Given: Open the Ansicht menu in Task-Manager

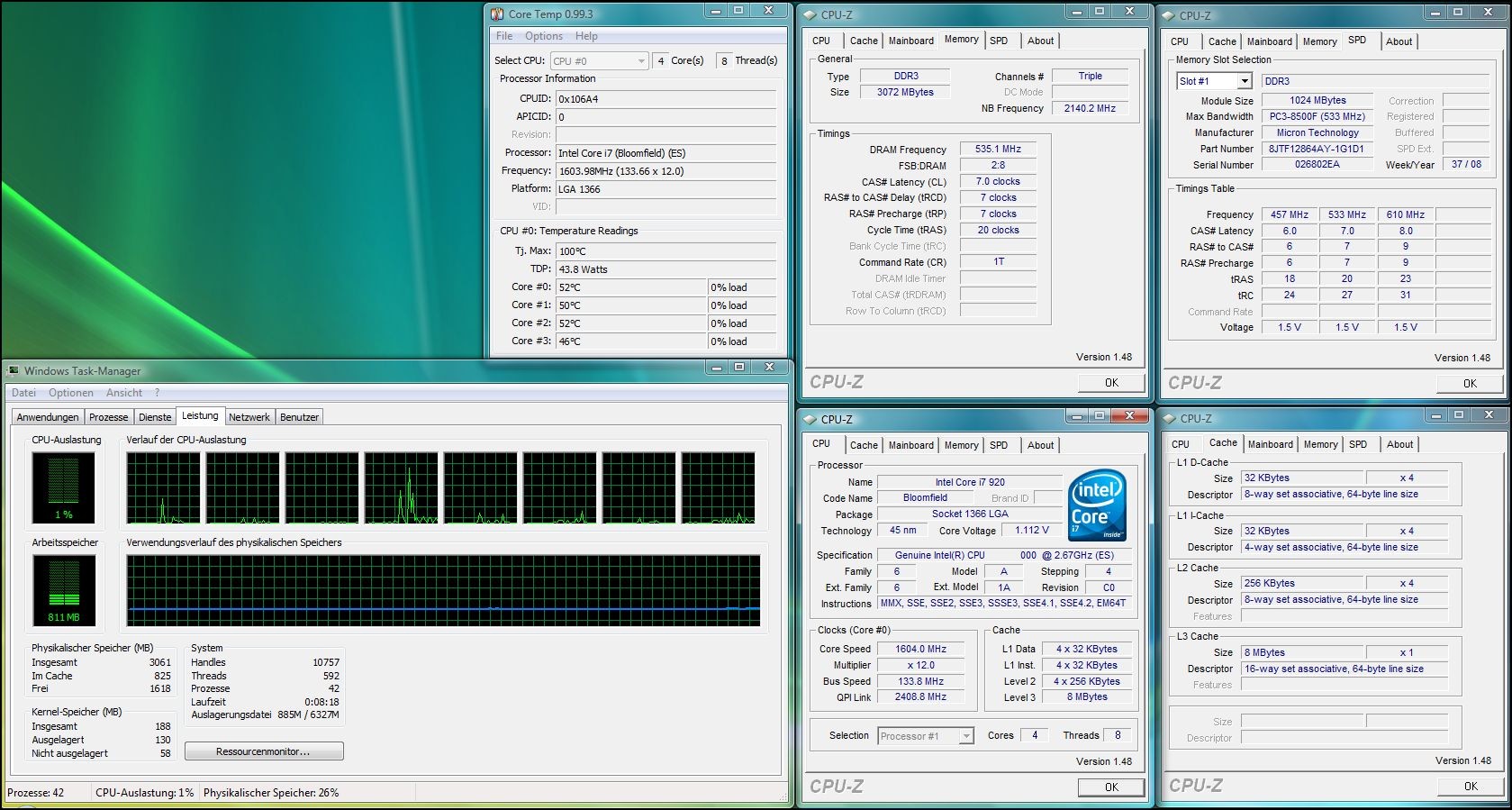Looking at the screenshot, I should (124, 393).
